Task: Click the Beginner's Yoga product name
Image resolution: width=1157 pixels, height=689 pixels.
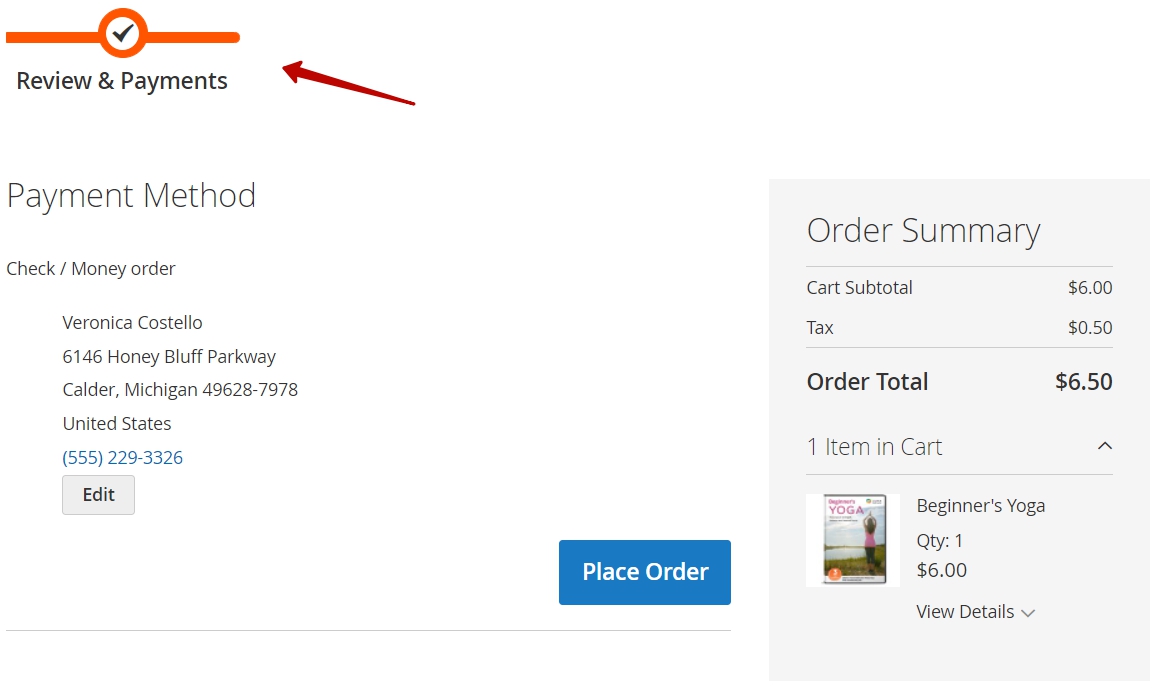Action: pyautogui.click(x=981, y=506)
